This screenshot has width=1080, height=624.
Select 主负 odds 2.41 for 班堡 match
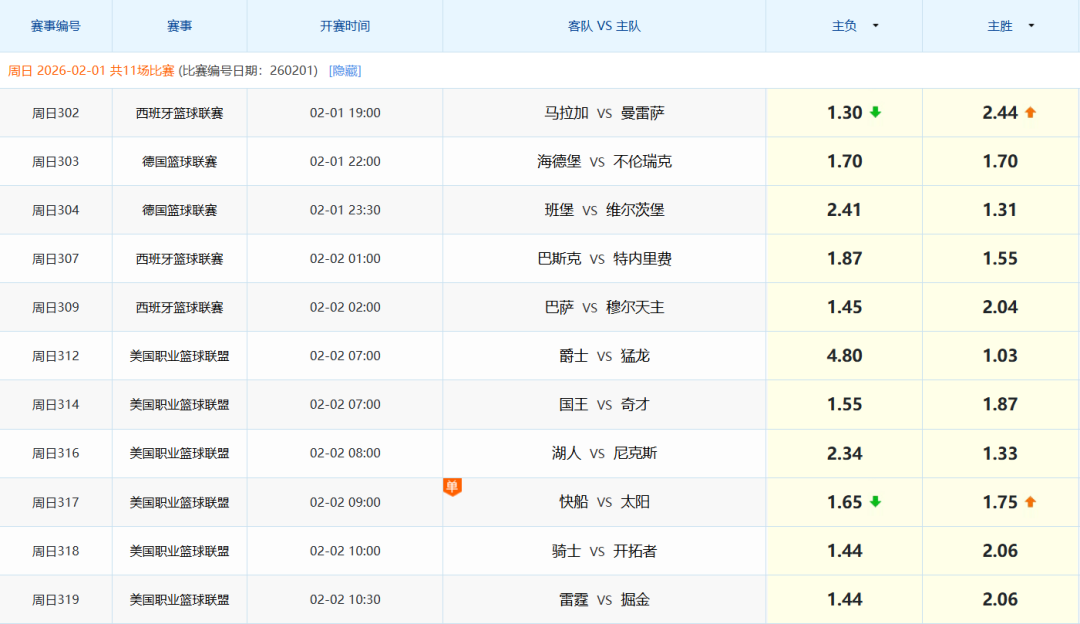pyautogui.click(x=844, y=210)
